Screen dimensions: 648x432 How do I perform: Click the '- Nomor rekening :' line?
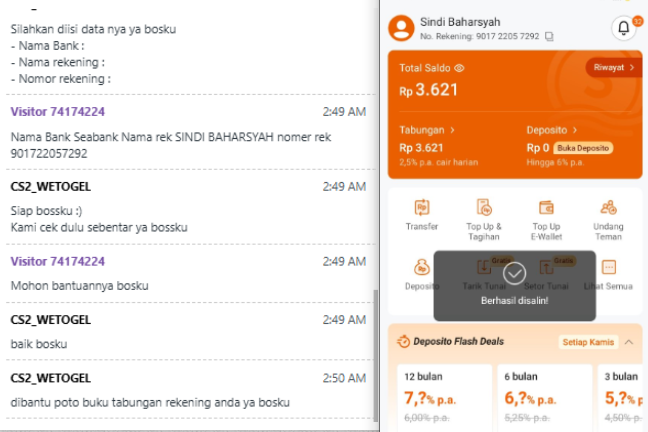click(61, 79)
